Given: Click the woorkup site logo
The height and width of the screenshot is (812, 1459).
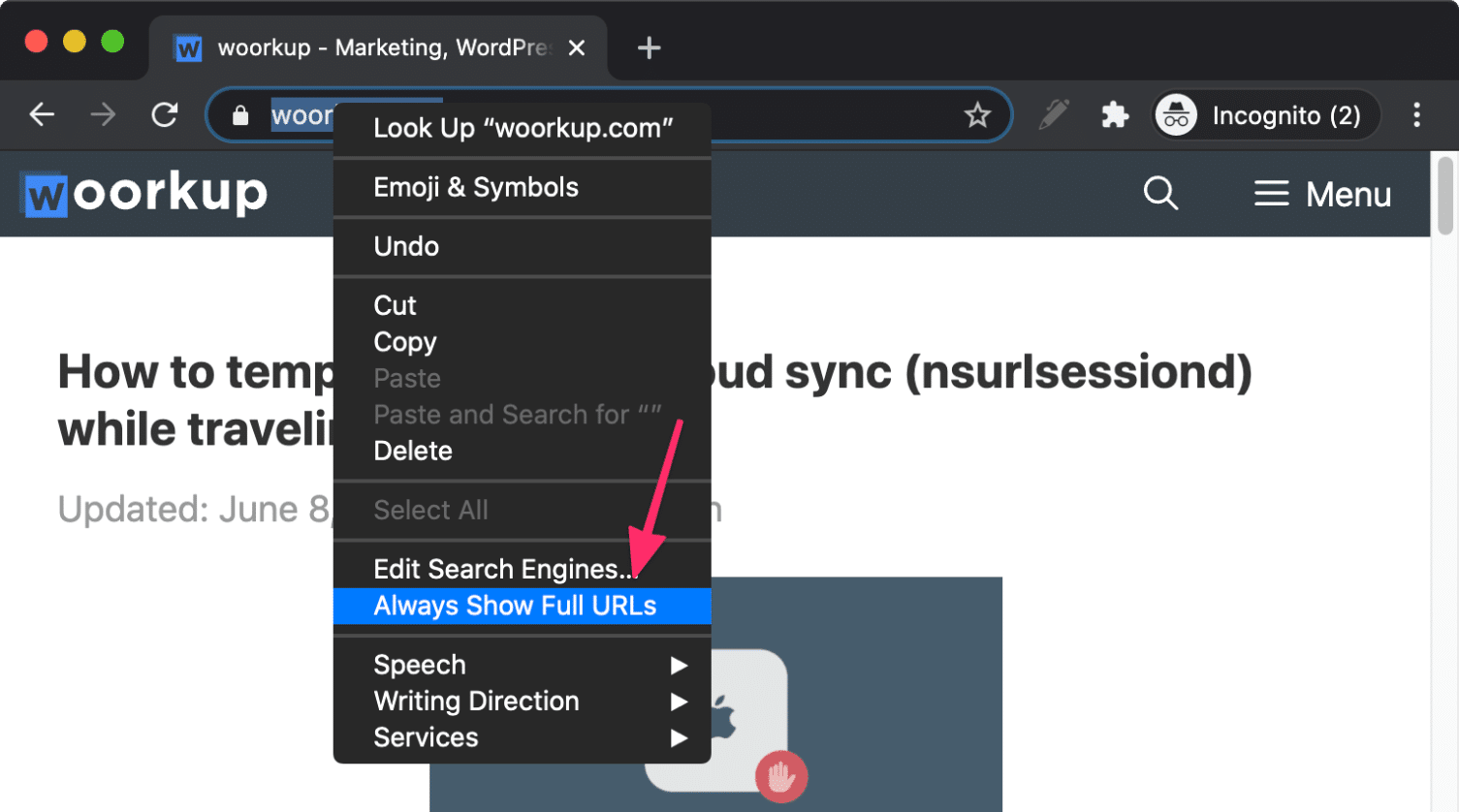Looking at the screenshot, I should pyautogui.click(x=144, y=193).
